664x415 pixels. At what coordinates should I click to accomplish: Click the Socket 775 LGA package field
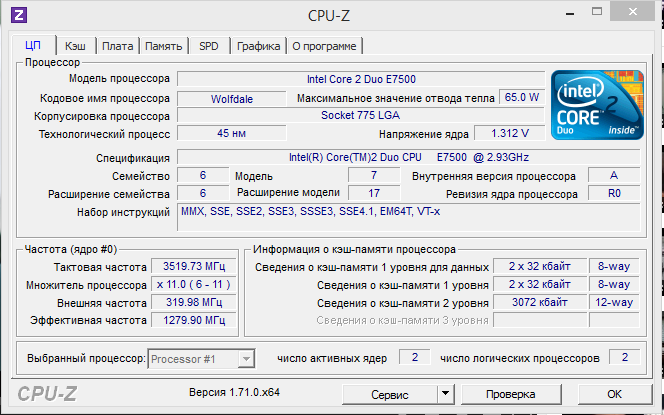coord(360,115)
